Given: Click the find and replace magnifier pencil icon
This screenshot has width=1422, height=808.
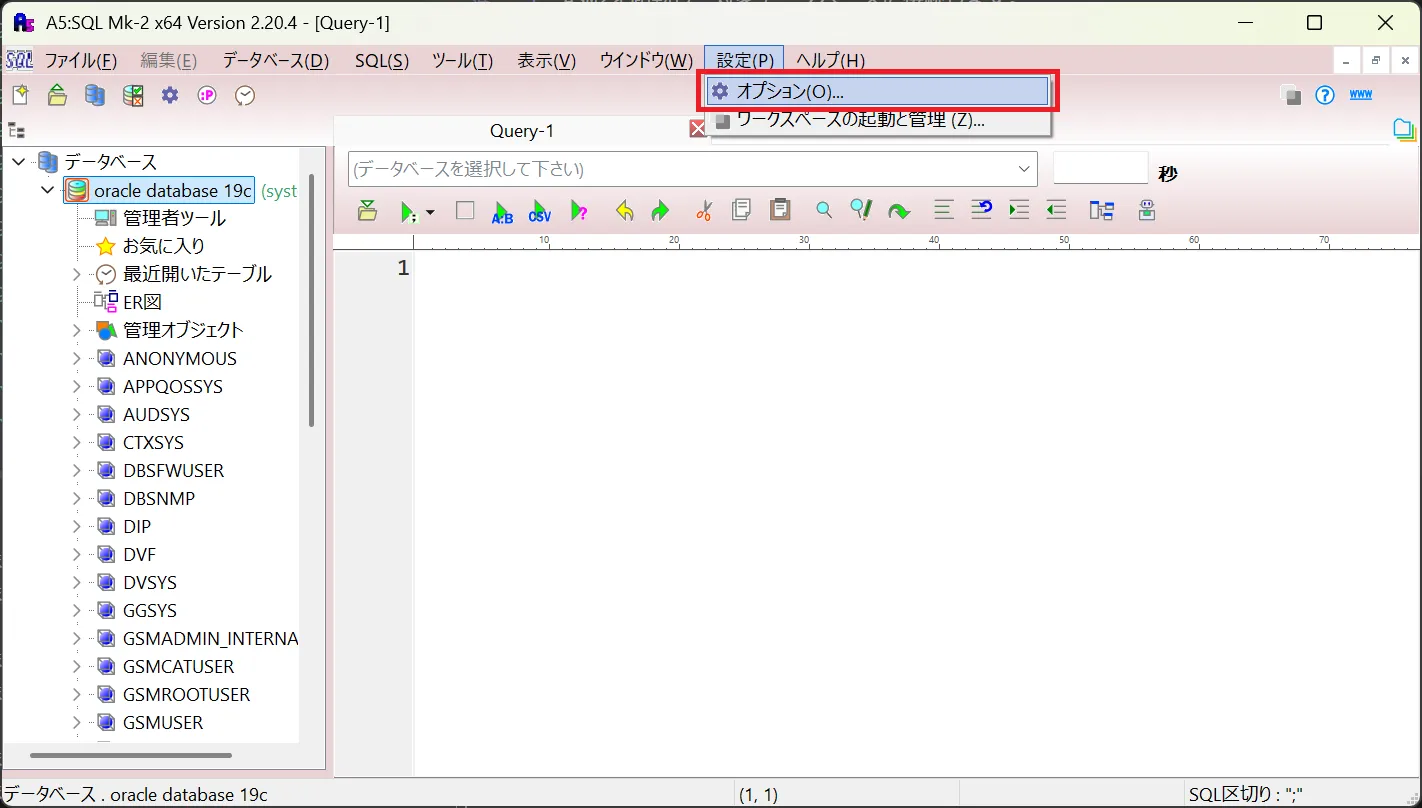Looking at the screenshot, I should tap(861, 211).
